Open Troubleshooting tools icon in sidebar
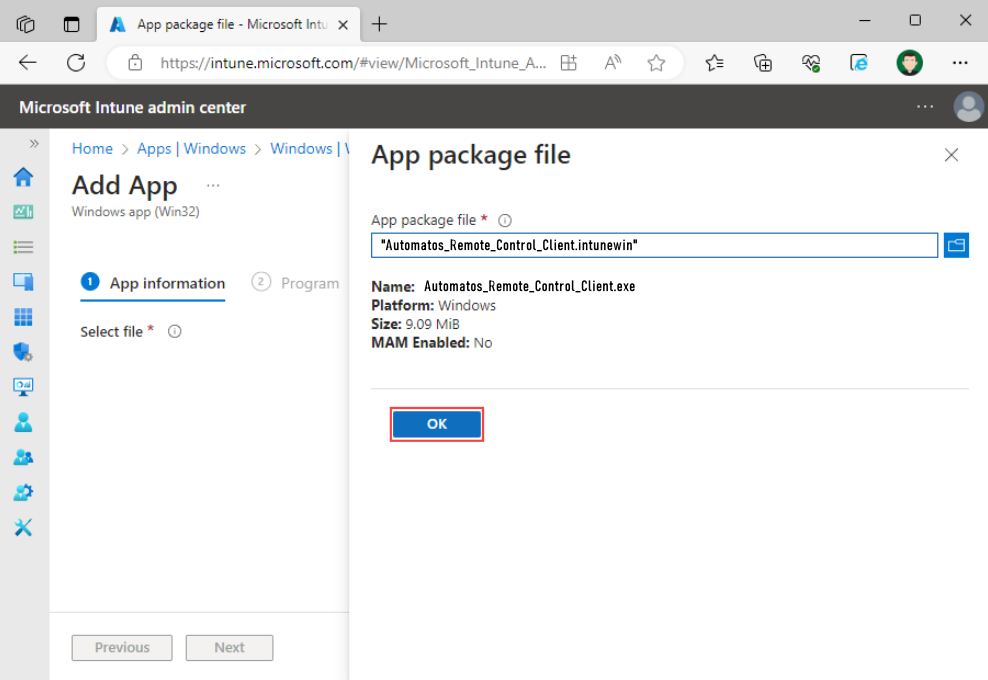The height and width of the screenshot is (680, 988). click(x=23, y=527)
